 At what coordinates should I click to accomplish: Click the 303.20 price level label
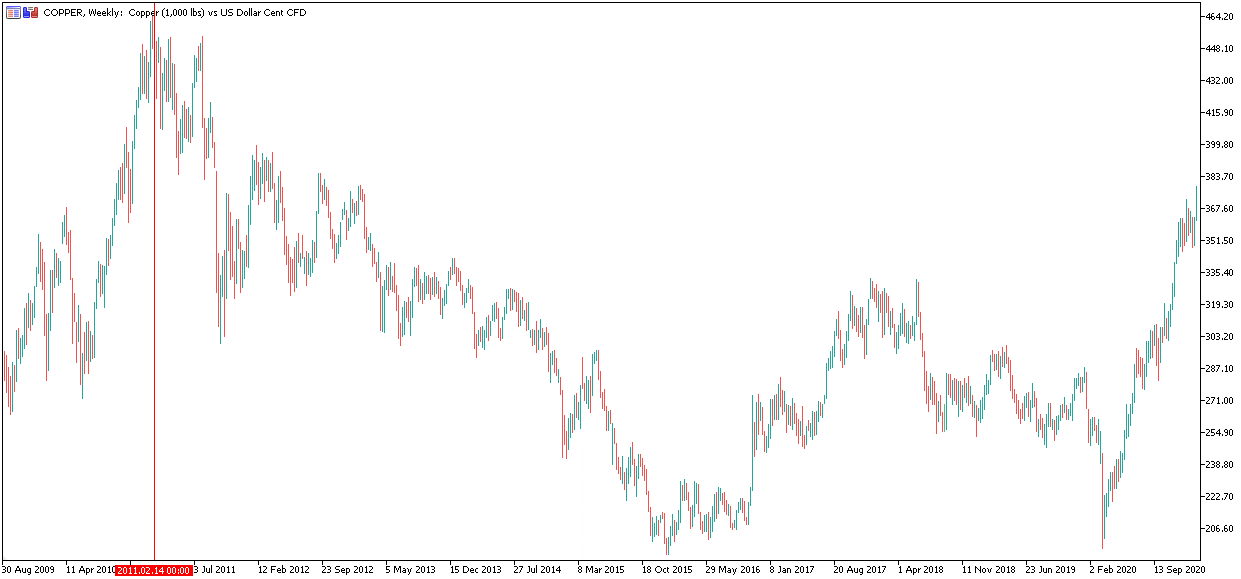[1221, 337]
